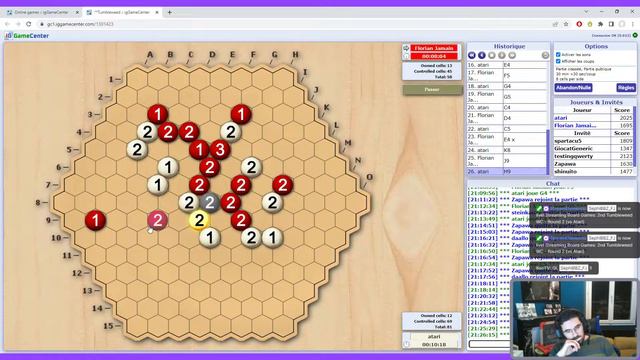The height and width of the screenshot is (360, 640).
Task: Bookmark the page with the star icon
Action: pyautogui.click(x=566, y=24)
